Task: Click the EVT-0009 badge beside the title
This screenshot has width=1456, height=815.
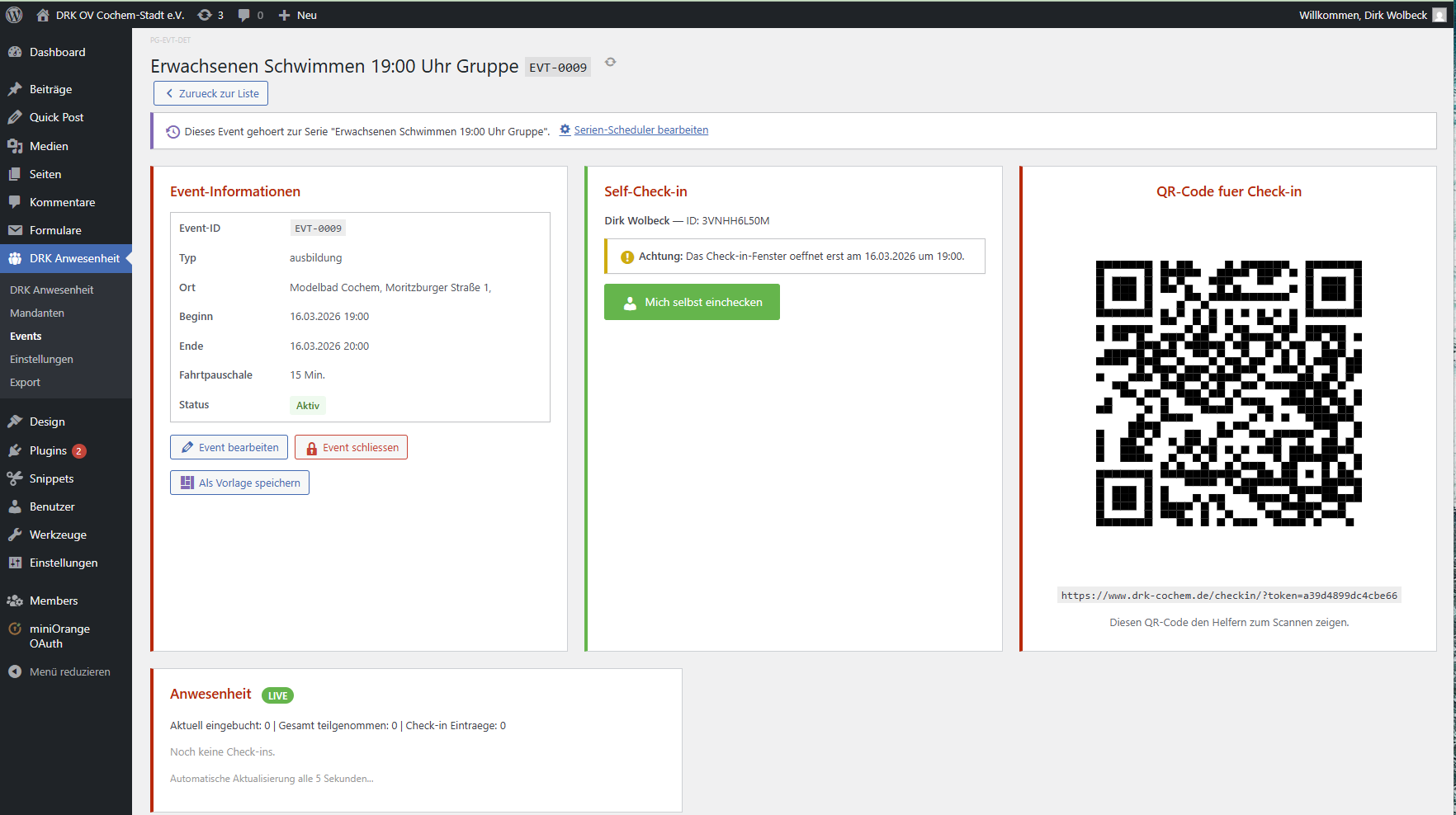Action: coord(558,68)
